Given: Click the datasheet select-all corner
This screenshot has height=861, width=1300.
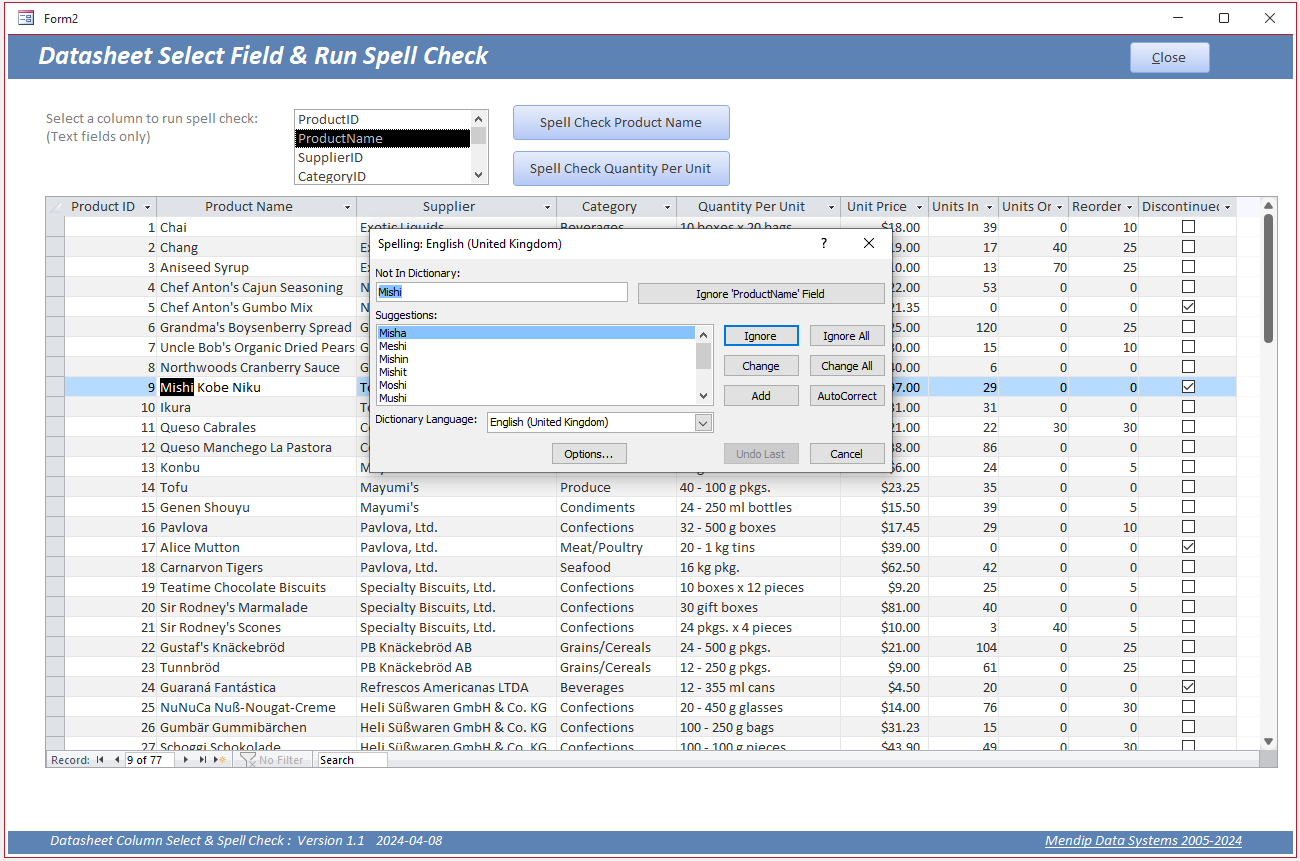Looking at the screenshot, I should click(55, 207).
